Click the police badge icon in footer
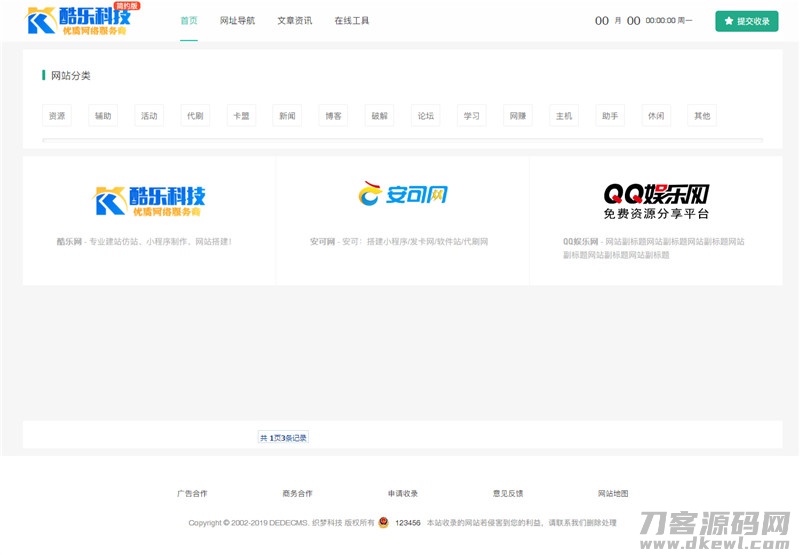The width and height of the screenshot is (800, 555). pyautogui.click(x=383, y=522)
